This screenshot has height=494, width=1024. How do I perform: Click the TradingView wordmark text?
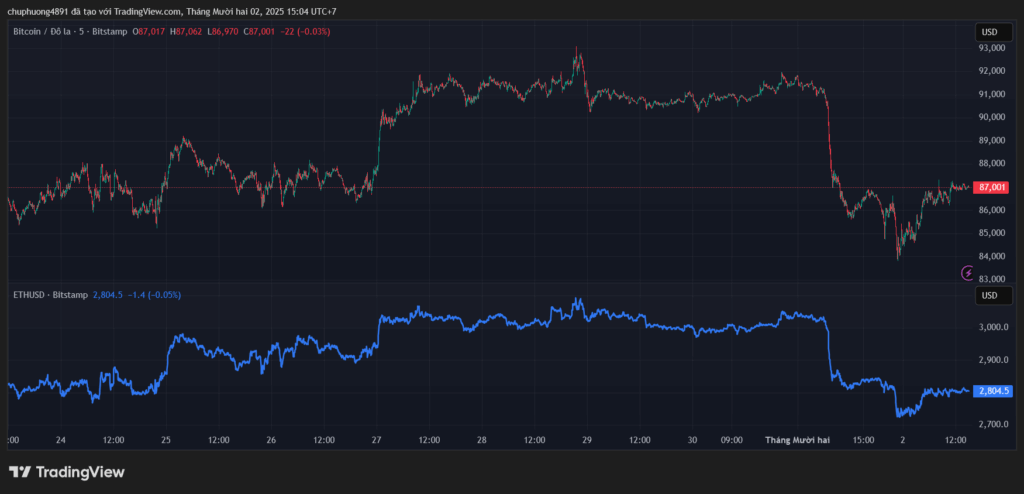81,472
